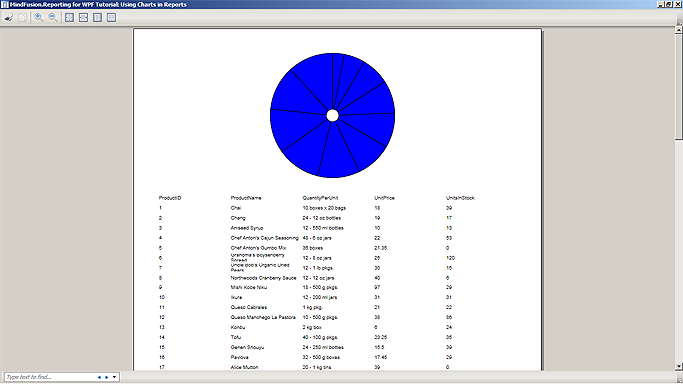Switch to single page view icon
This screenshot has height=384, width=683.
[x=97, y=17]
